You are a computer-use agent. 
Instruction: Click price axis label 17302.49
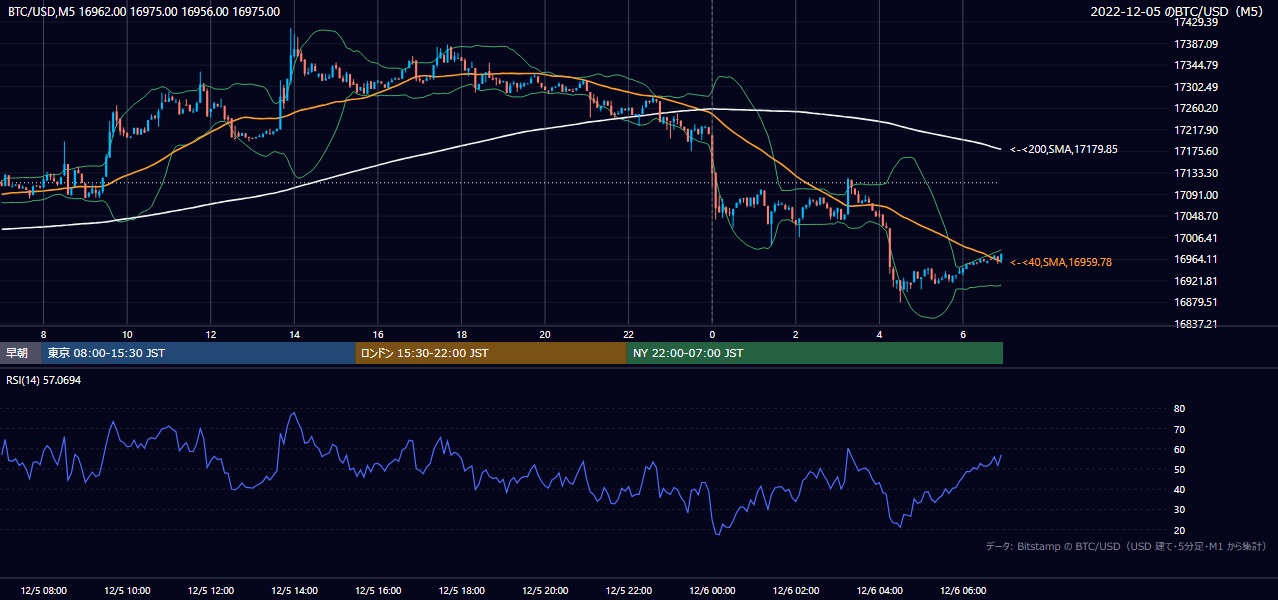coord(1195,87)
